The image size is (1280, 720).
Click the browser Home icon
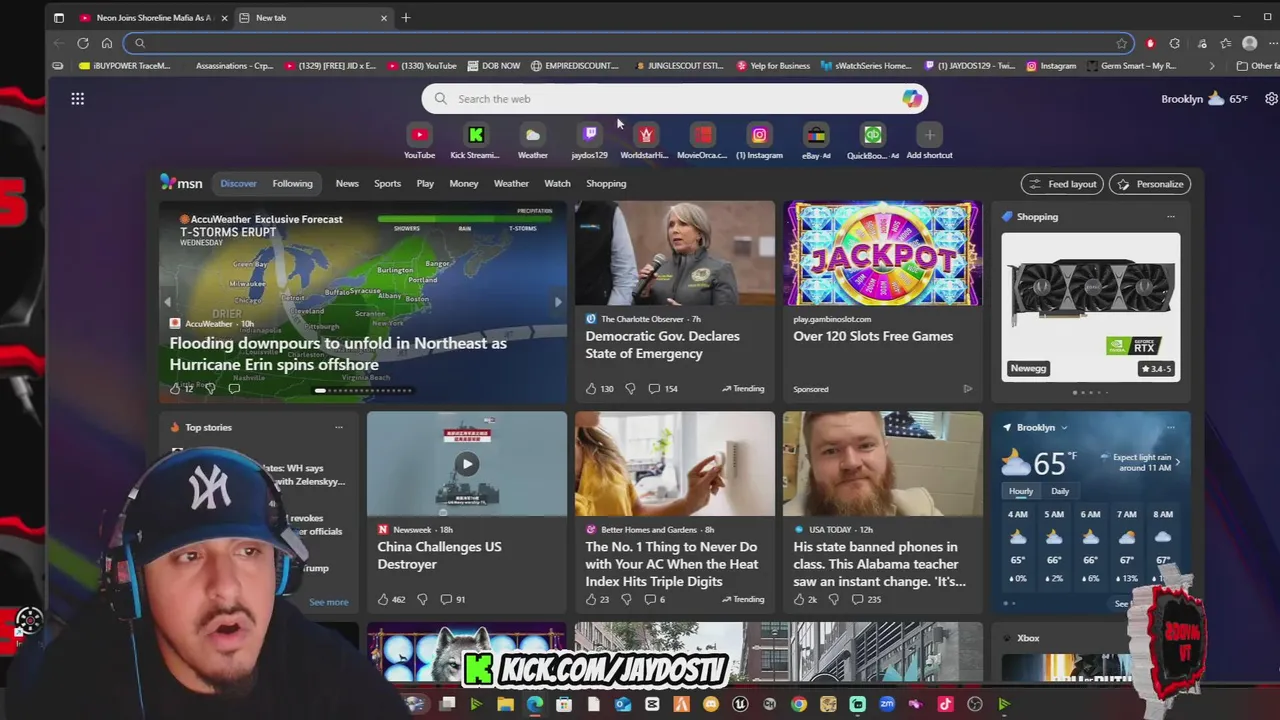click(107, 43)
